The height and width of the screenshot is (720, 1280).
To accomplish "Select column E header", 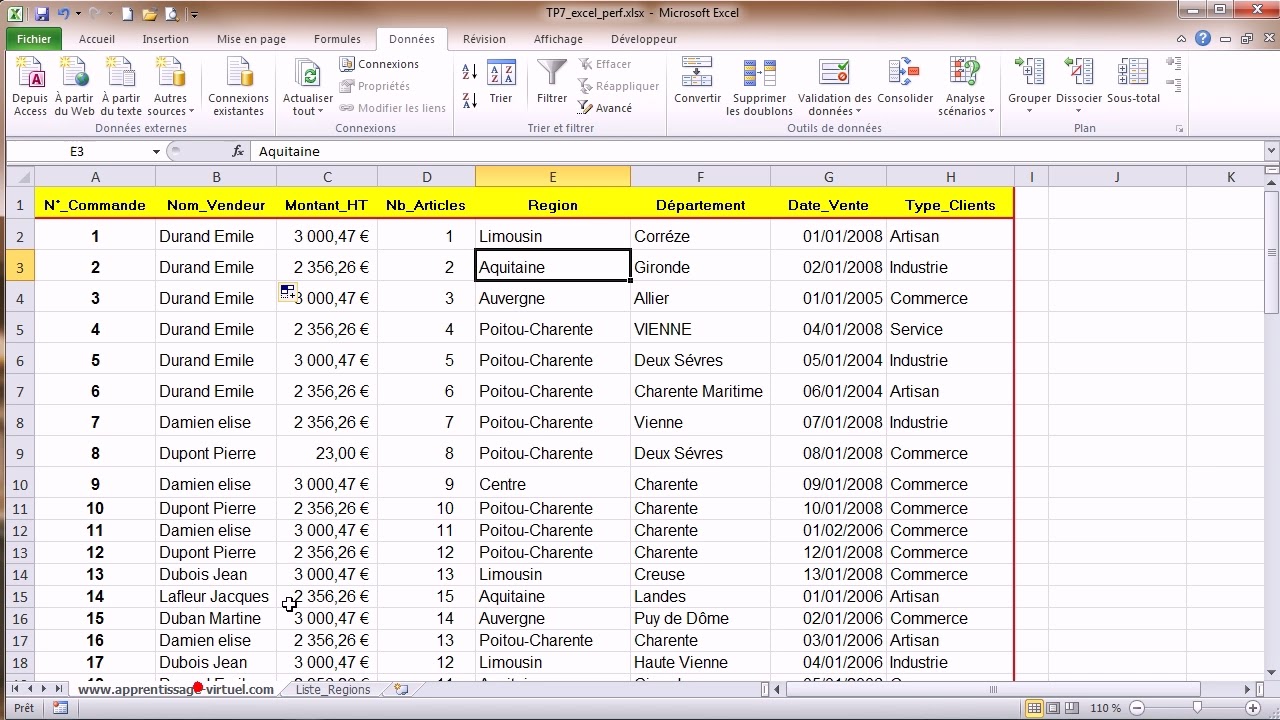I will point(552,177).
